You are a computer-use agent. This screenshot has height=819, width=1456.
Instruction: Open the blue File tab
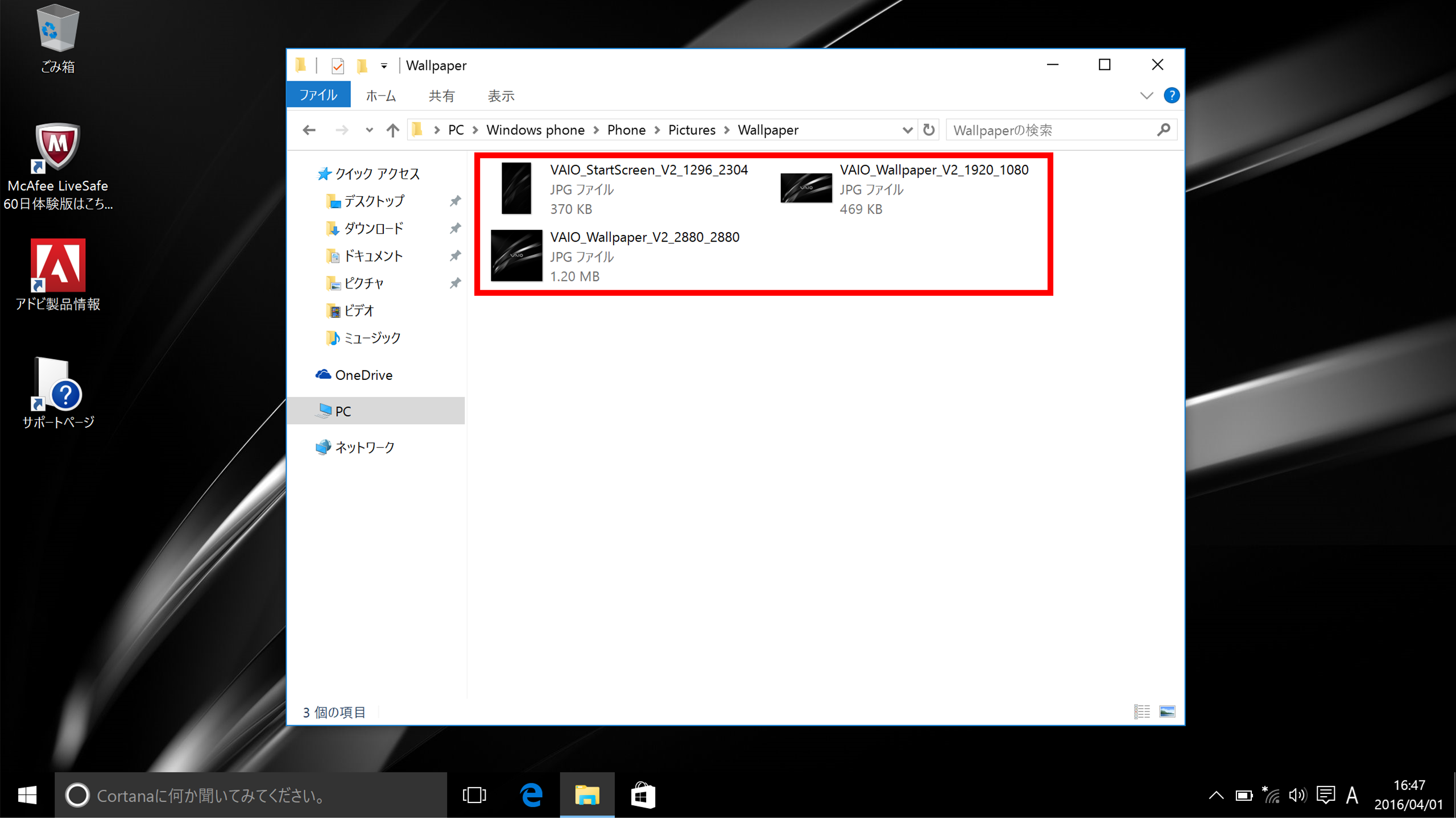click(x=318, y=95)
